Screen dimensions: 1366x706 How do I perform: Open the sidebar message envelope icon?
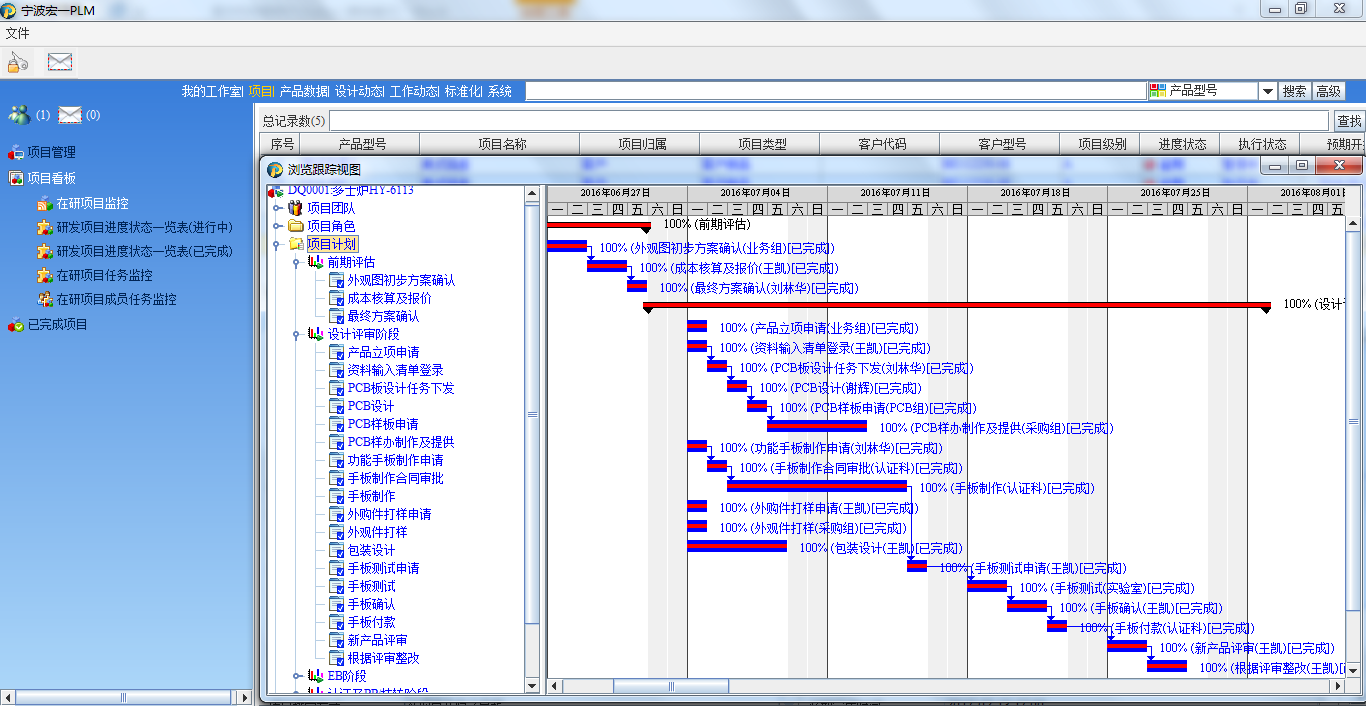click(69, 114)
